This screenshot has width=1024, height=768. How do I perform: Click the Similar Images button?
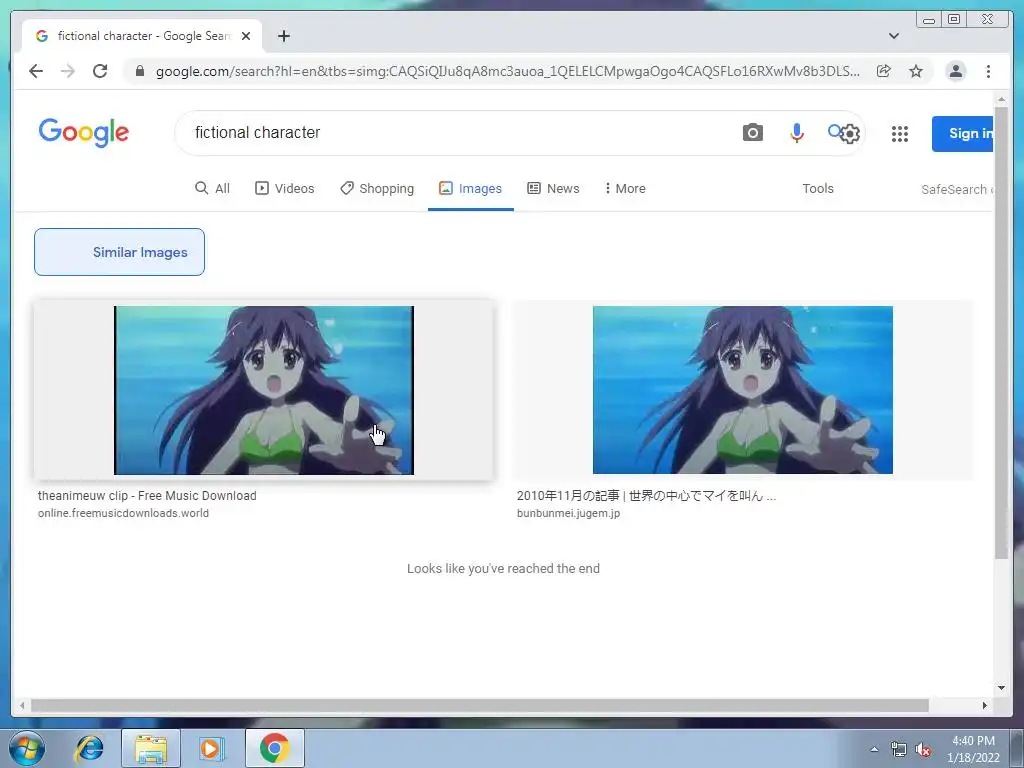120,252
